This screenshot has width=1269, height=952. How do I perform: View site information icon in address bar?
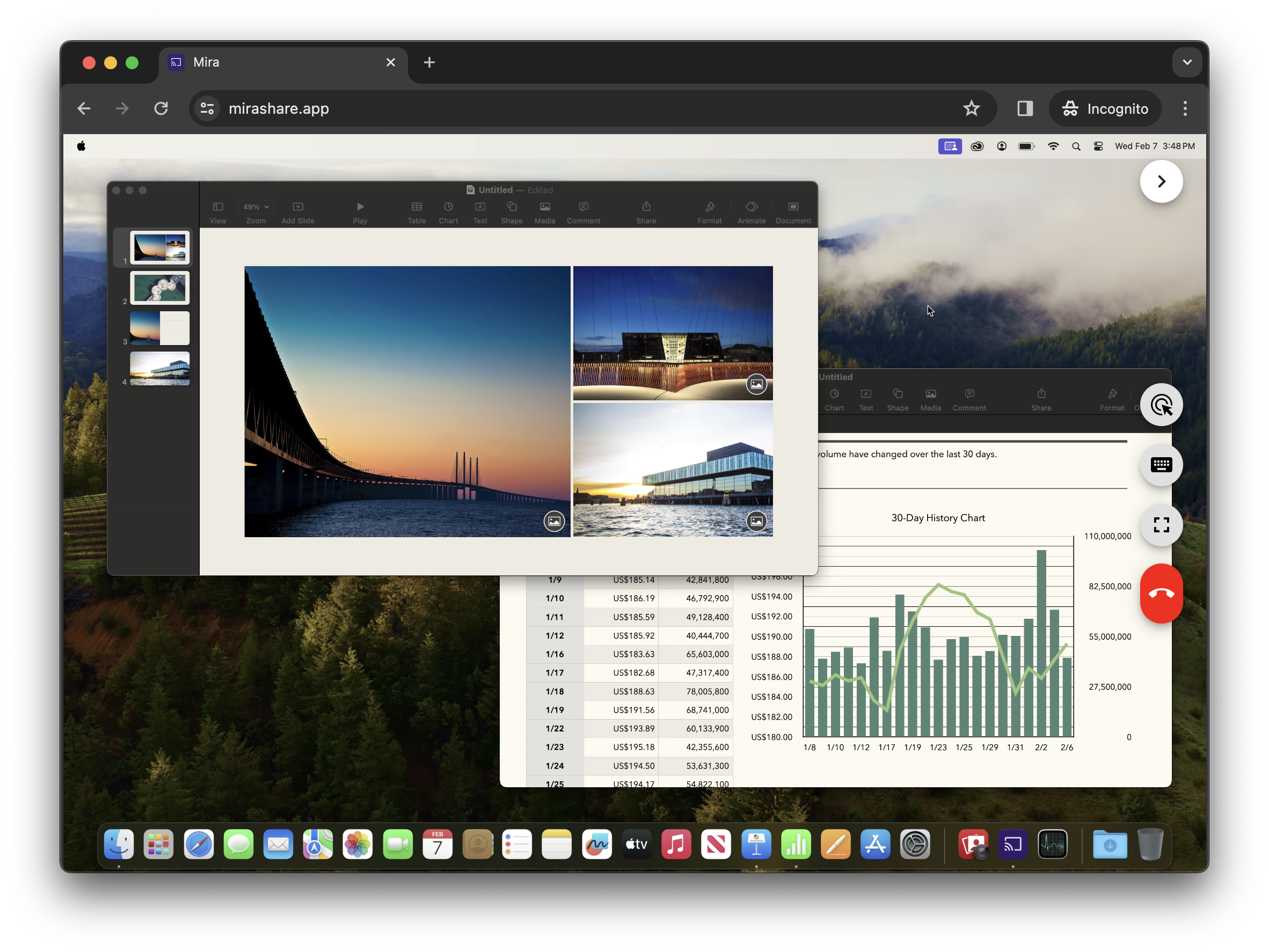click(207, 108)
